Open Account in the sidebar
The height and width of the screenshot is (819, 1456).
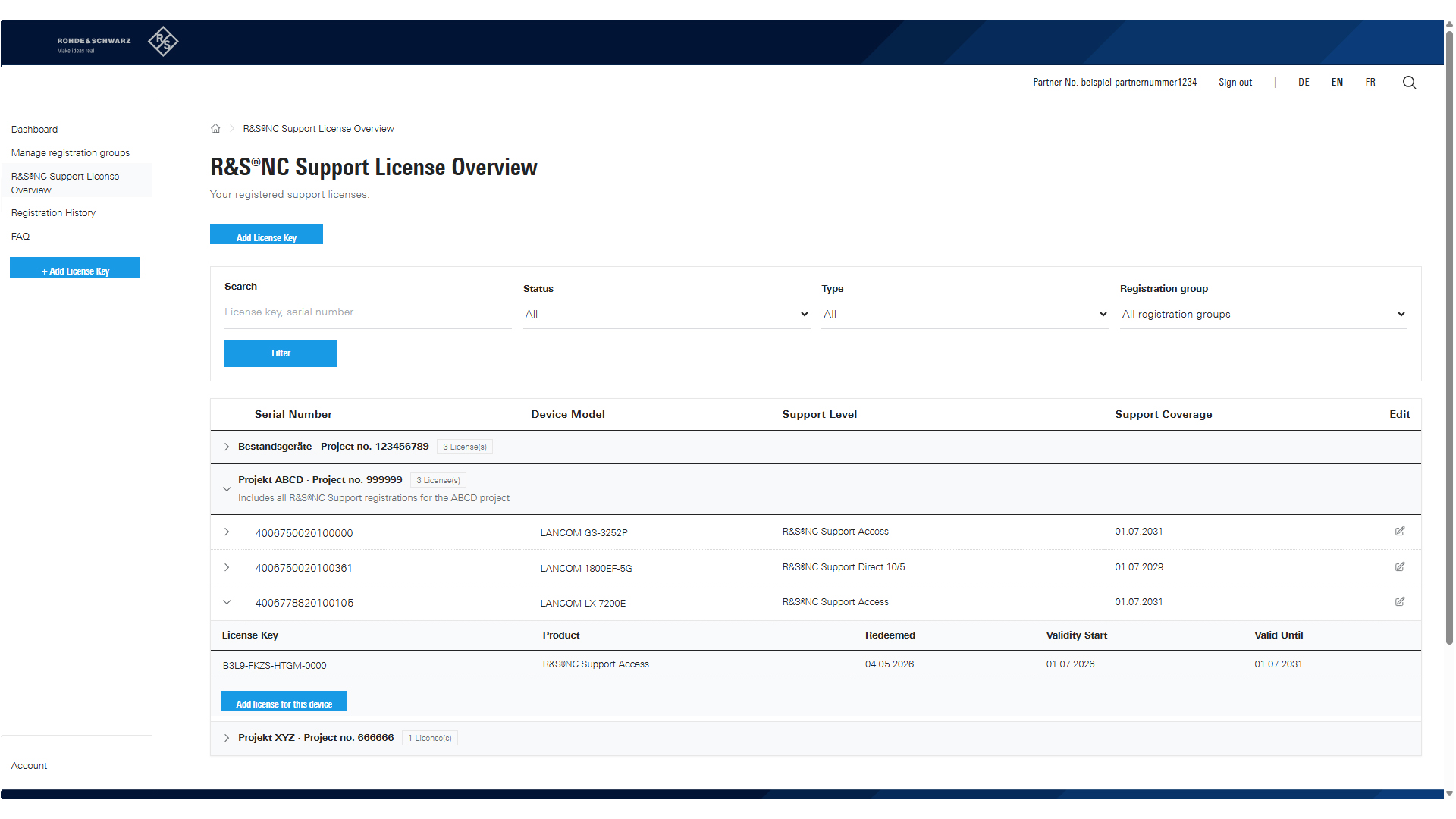coord(29,766)
